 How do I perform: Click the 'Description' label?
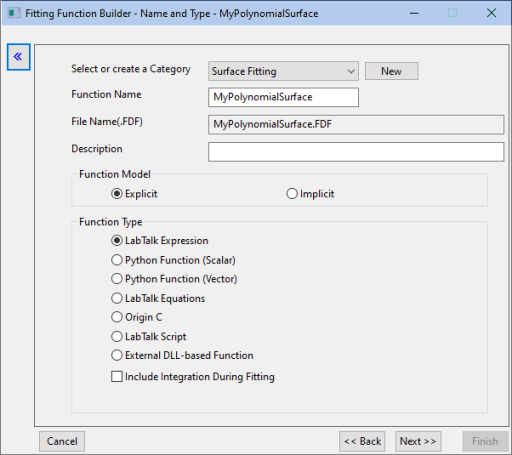click(97, 149)
